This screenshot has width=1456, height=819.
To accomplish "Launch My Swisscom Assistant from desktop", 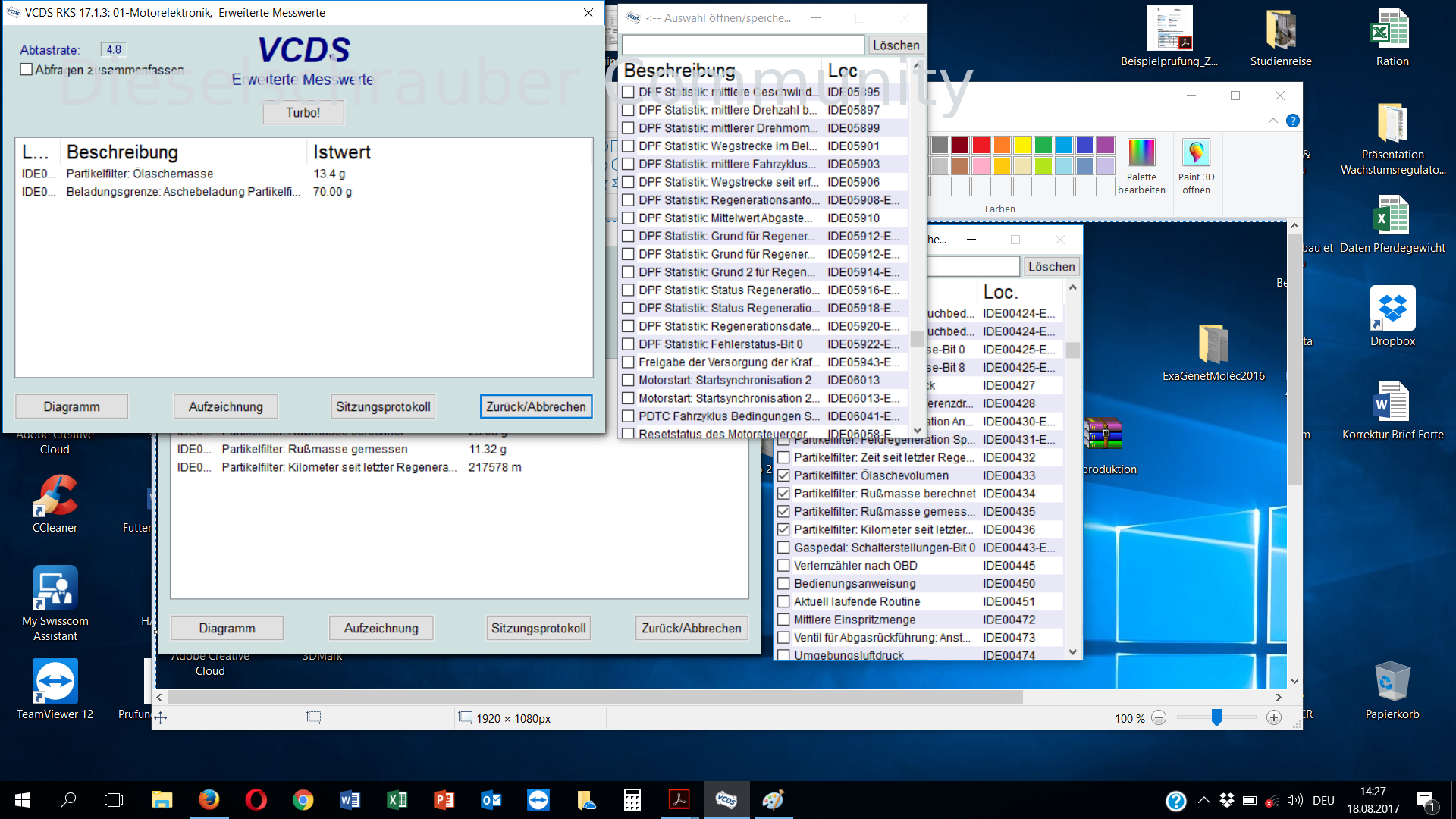I will [55, 604].
